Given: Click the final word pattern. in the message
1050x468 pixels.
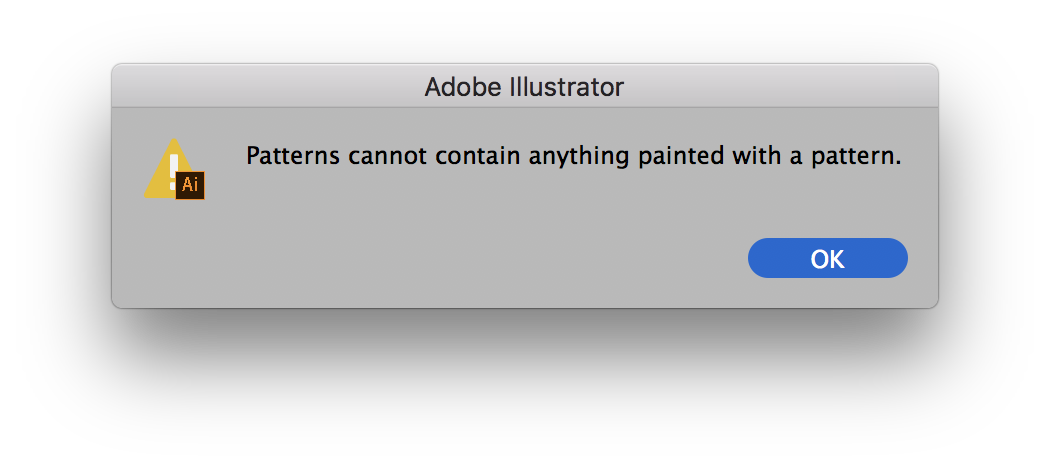Looking at the screenshot, I should pos(856,157).
